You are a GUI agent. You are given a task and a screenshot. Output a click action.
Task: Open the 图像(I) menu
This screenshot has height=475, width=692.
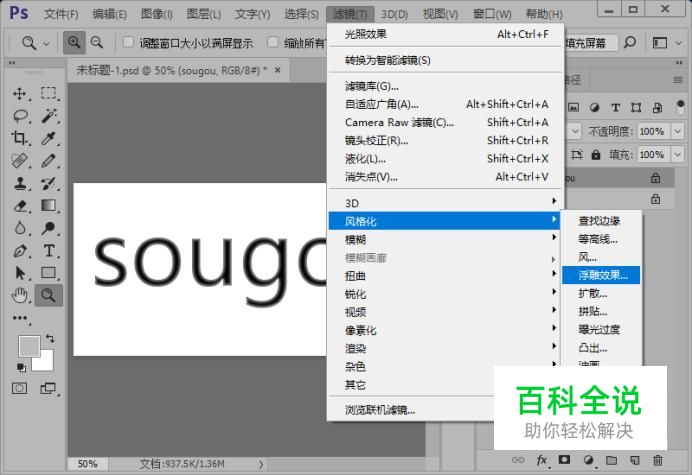(157, 14)
